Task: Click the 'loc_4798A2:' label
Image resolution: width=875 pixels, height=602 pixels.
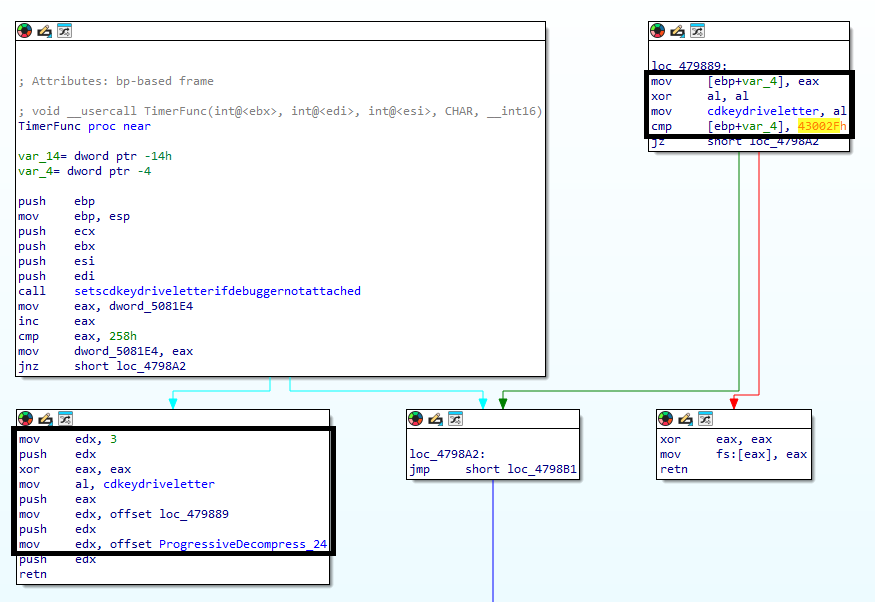Action: [x=448, y=454]
